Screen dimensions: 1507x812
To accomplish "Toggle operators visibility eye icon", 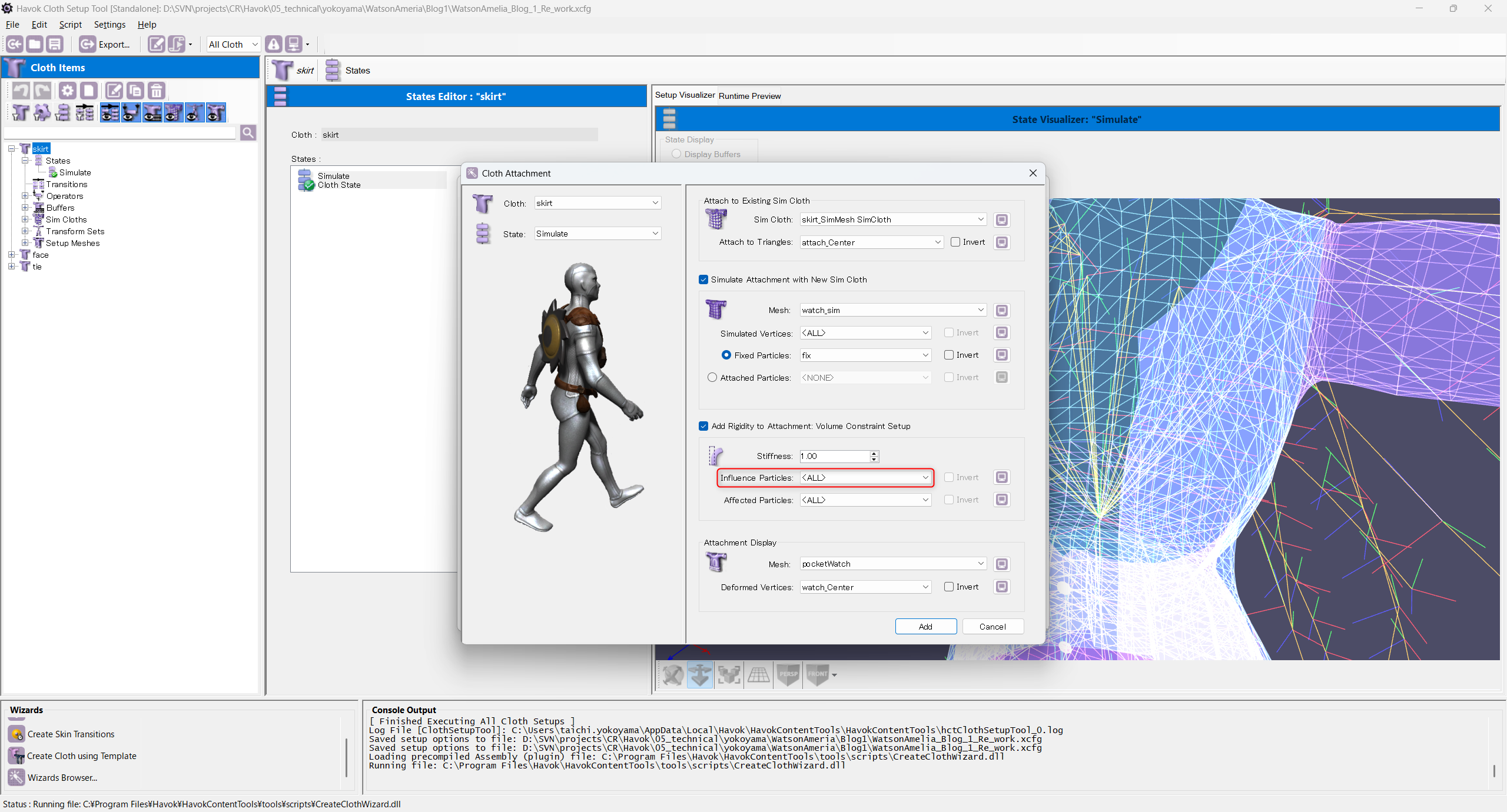I will [x=131, y=112].
